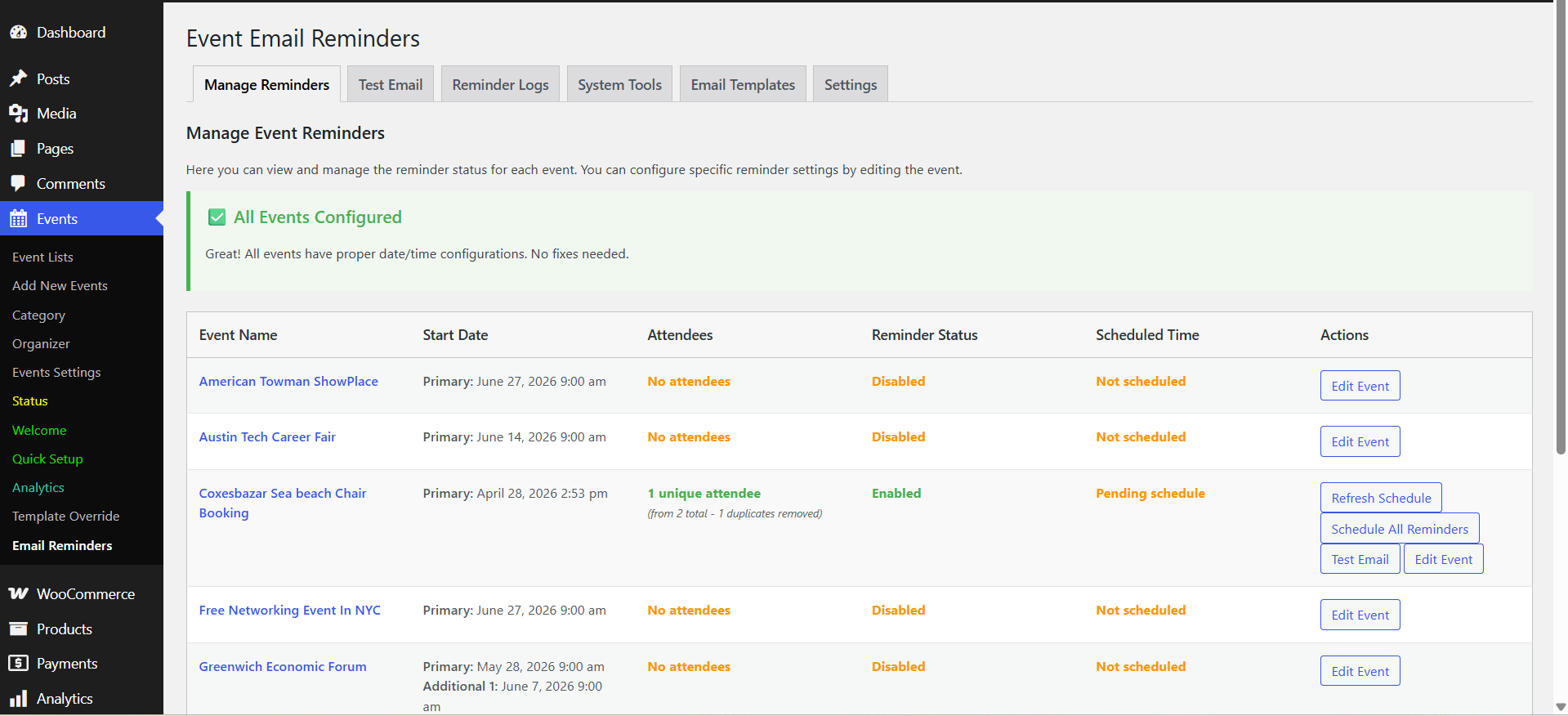Select Add New Events submenu item
Screen dimensions: 1568x716
(60, 285)
